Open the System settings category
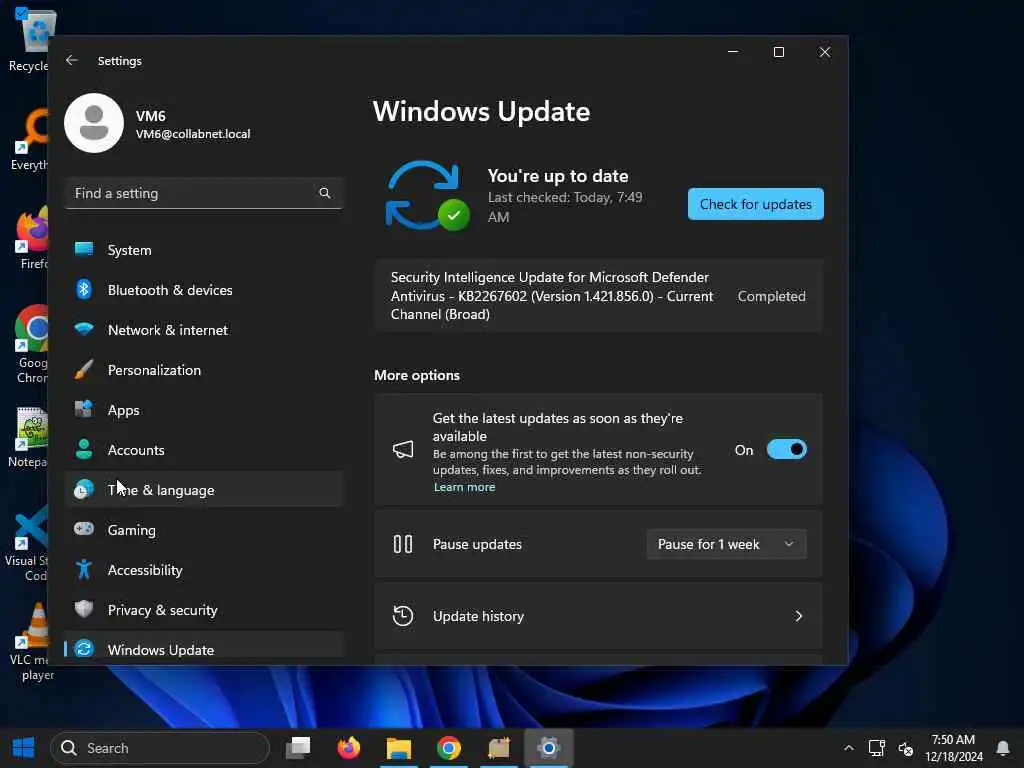Image resolution: width=1024 pixels, height=768 pixels. point(204,249)
